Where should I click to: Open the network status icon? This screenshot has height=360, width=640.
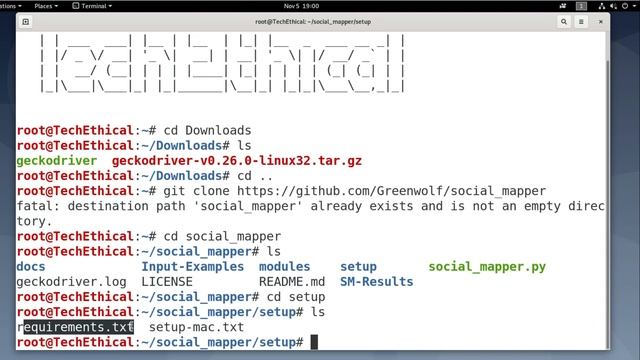pyautogui.click(x=602, y=6)
